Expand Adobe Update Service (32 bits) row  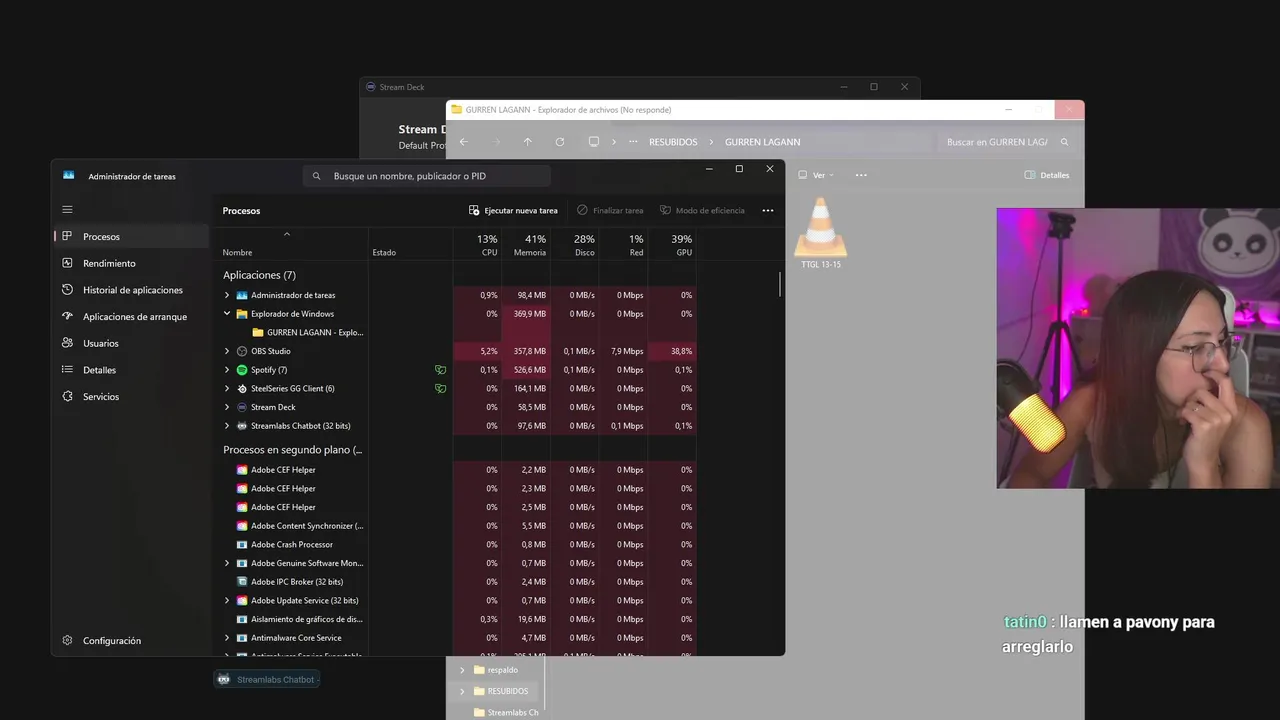pyautogui.click(x=227, y=600)
